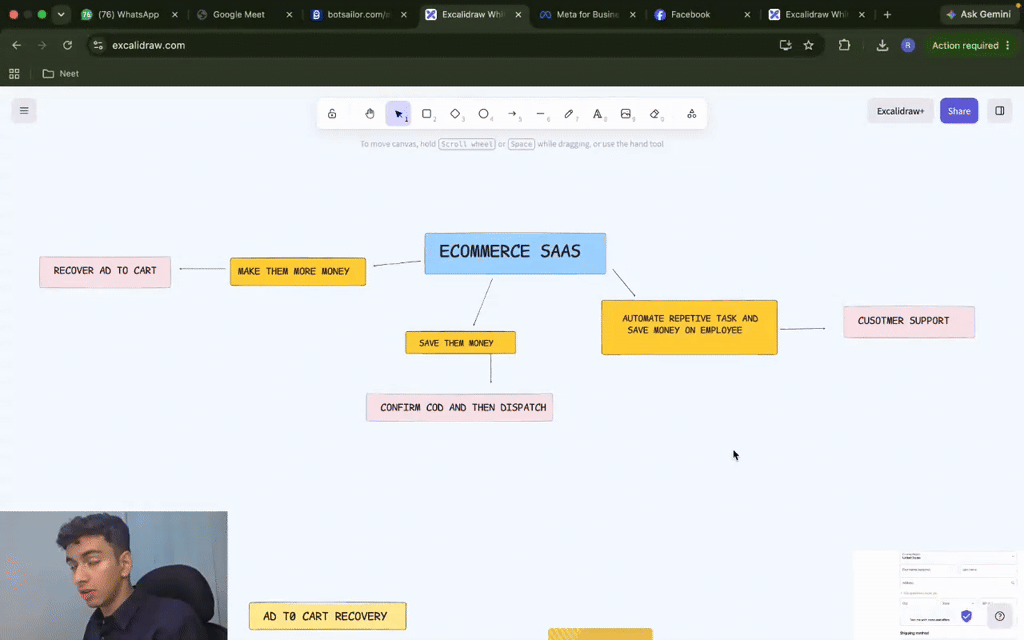Open the More tools shapes icon
Viewport: 1024px width, 640px height.
[692, 114]
